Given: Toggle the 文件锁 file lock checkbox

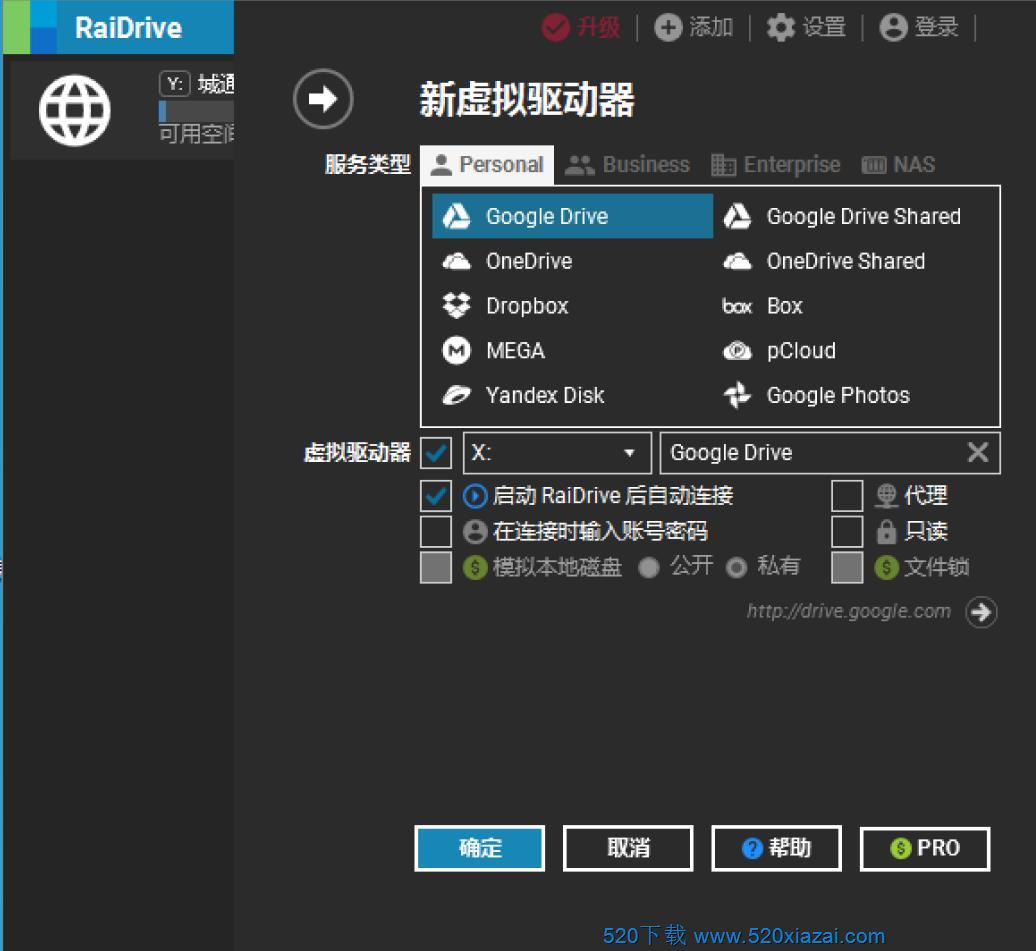Looking at the screenshot, I should coord(847,568).
